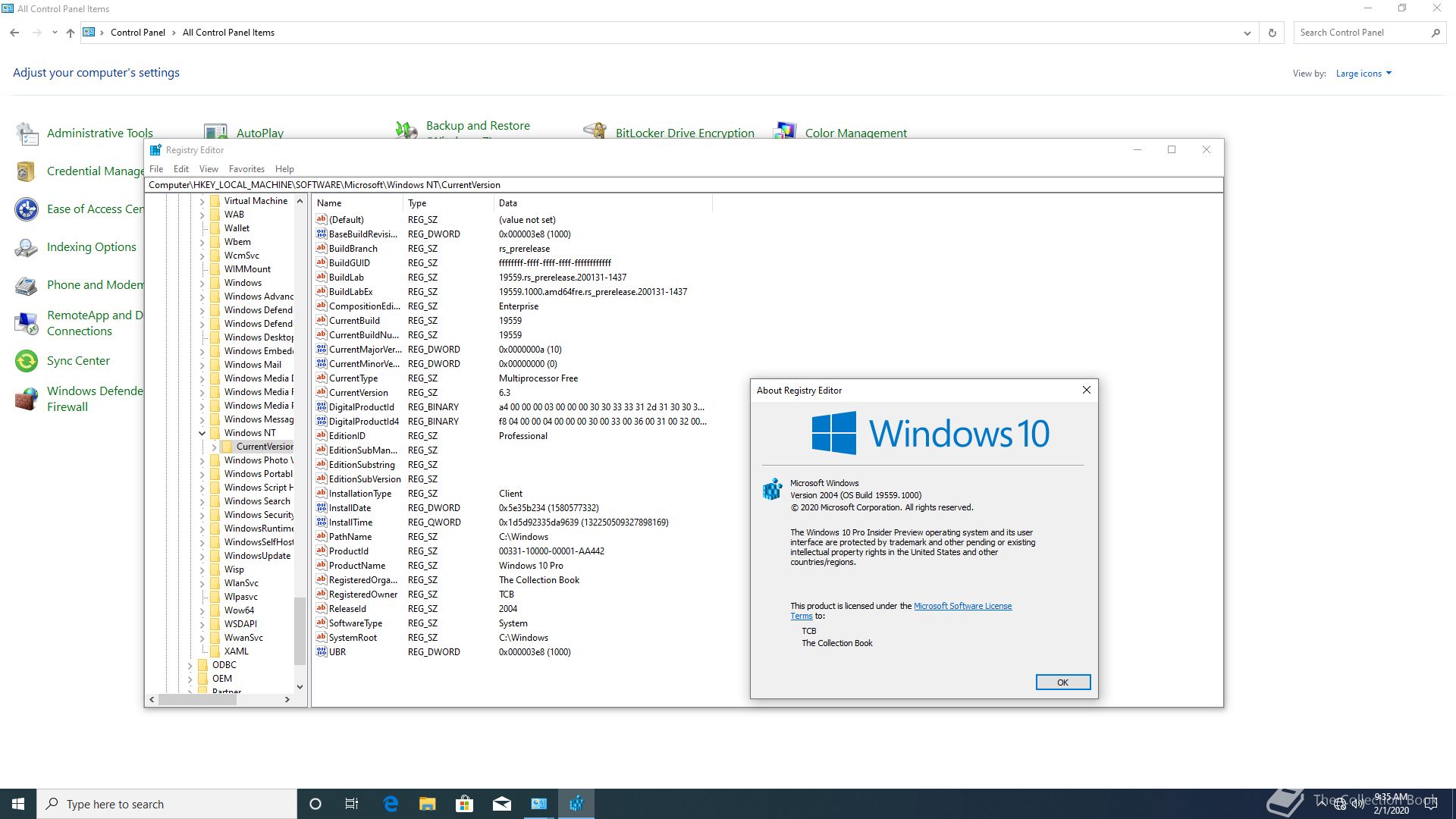This screenshot has width=1456, height=819.
Task: Open Ease of Access Center icon
Action: point(27,209)
